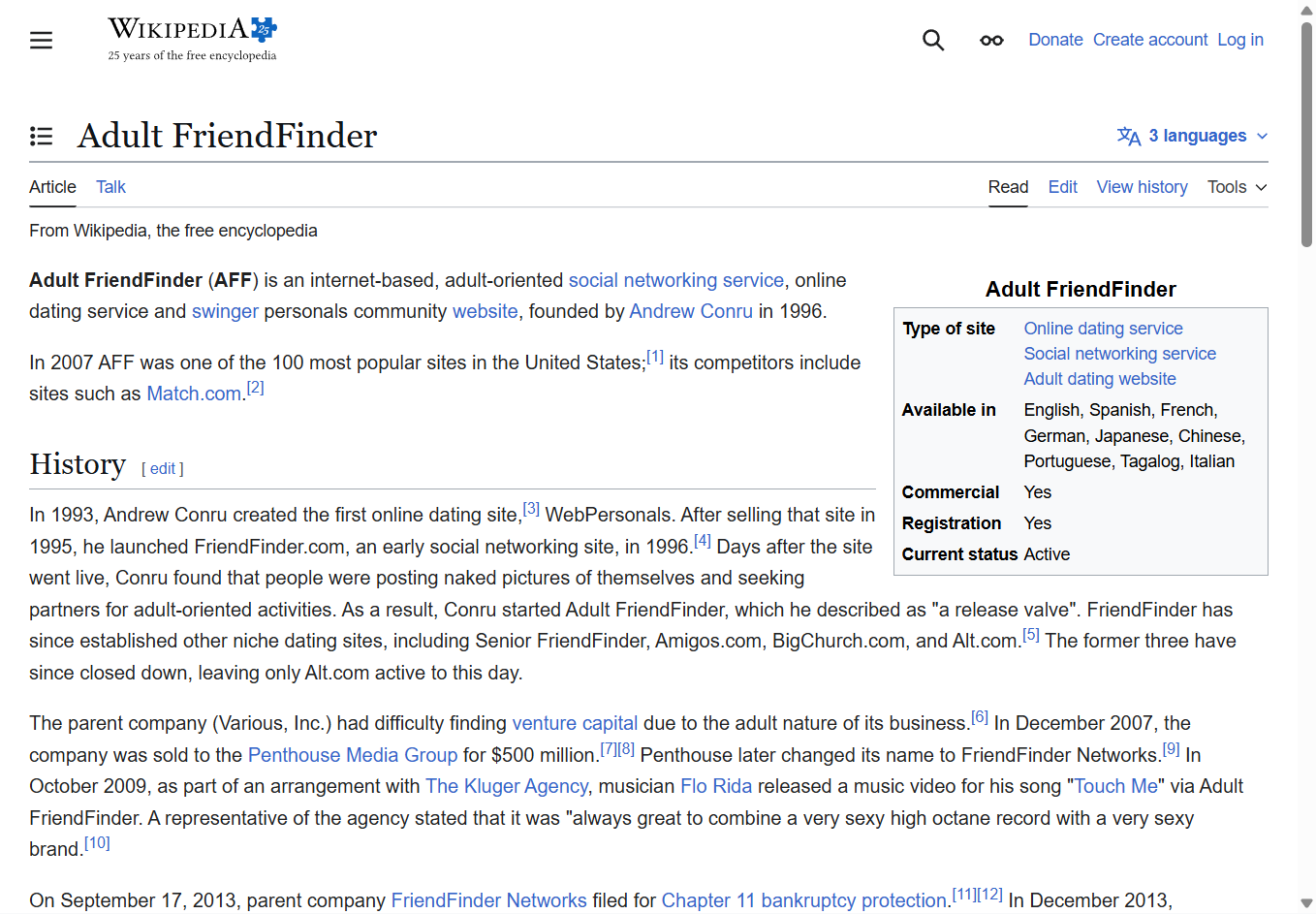Screen dimensions: 1316x914
Task: Select the View history tab
Action: pyautogui.click(x=1142, y=187)
